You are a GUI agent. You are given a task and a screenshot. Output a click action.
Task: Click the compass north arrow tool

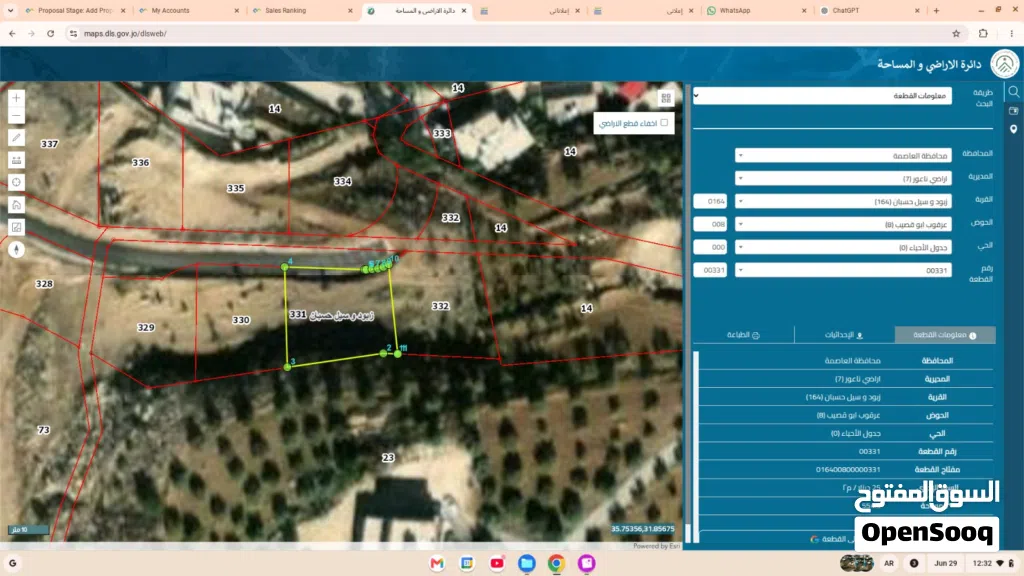16,249
